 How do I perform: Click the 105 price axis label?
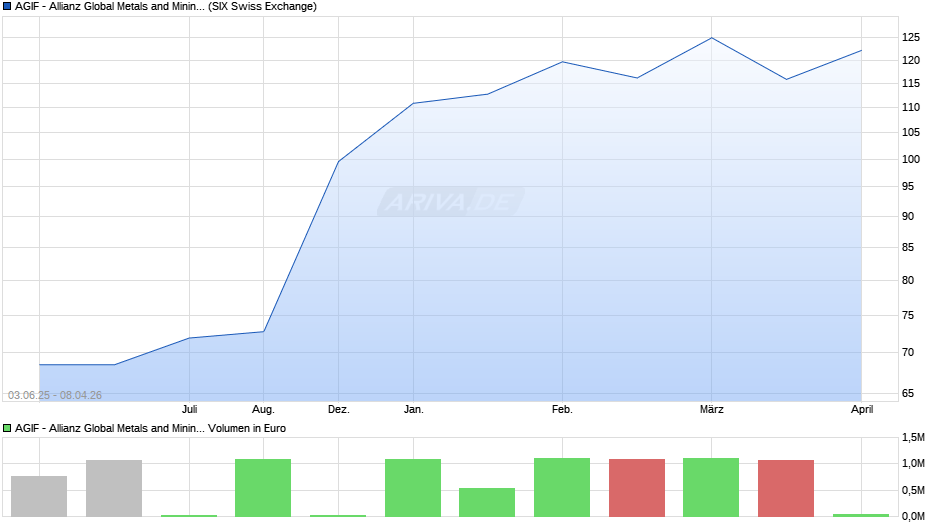[x=911, y=133]
